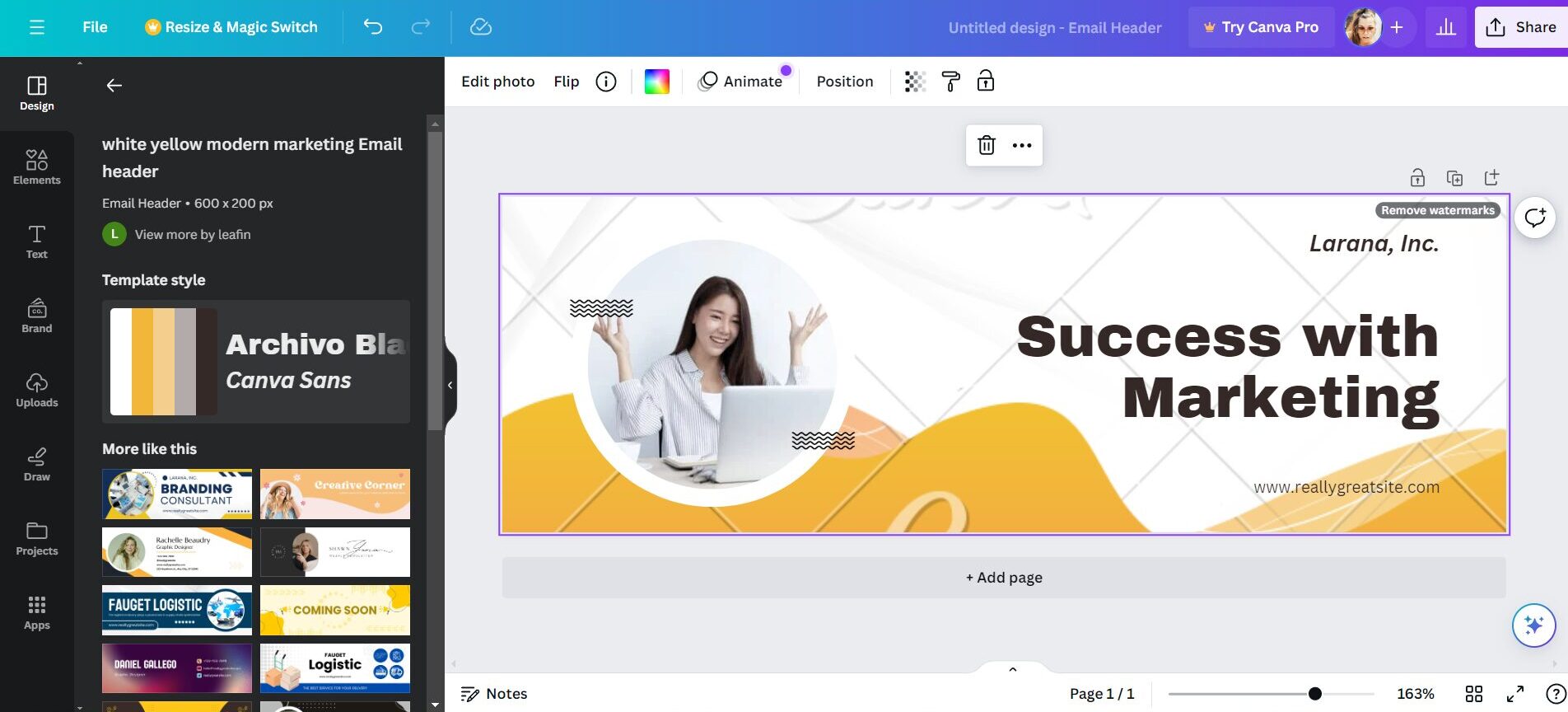Screen dimensions: 1568x712
Task: Expand the more options ellipsis menu
Action: click(x=1022, y=145)
